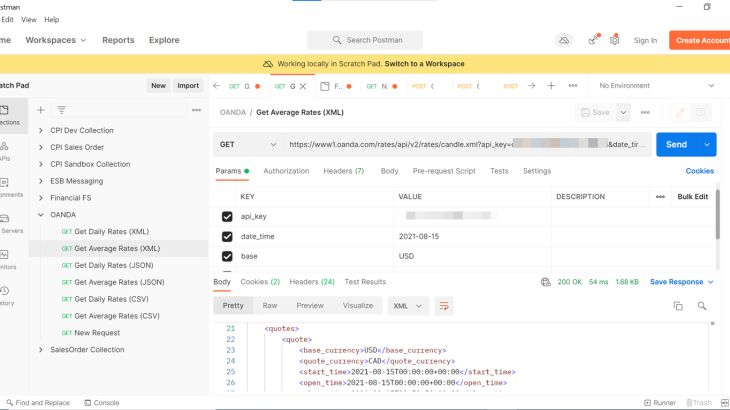This screenshot has height=410, width=730.
Task: Open the tab bar three-dot options
Action: pyautogui.click(x=573, y=86)
